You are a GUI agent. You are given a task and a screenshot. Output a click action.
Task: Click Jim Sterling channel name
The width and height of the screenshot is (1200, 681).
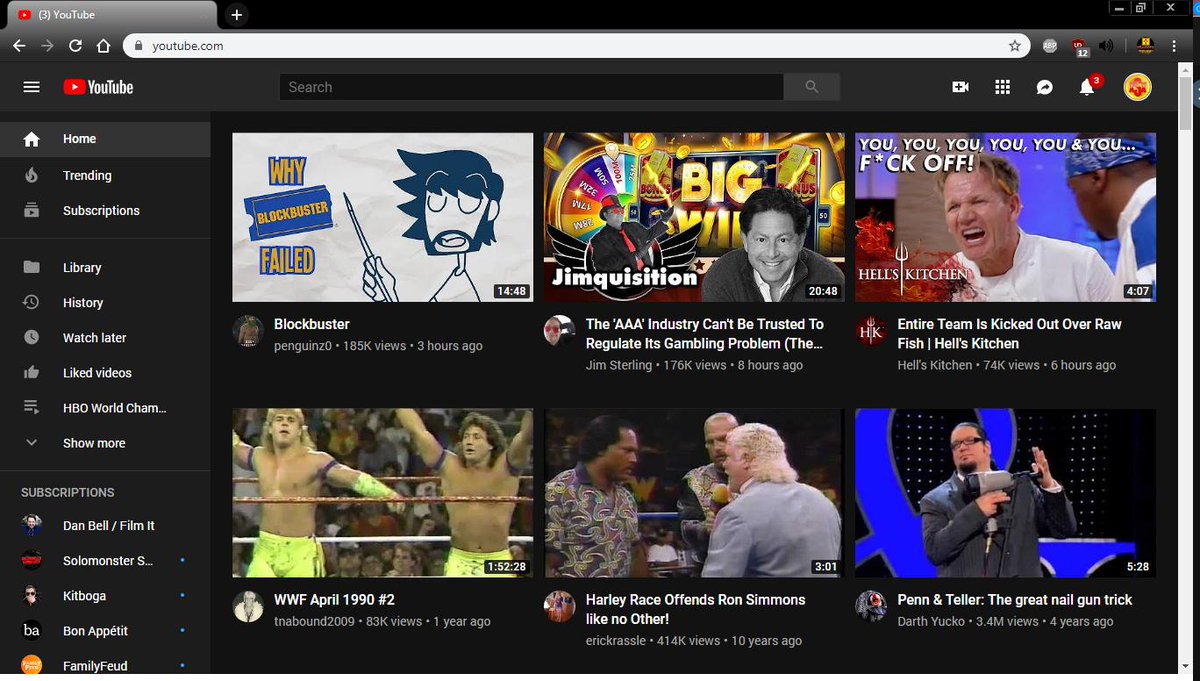pyautogui.click(x=619, y=365)
